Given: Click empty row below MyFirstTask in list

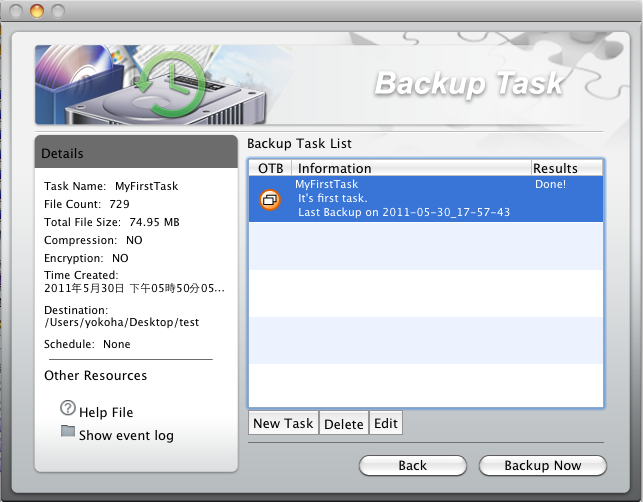Looking at the screenshot, I should click(426, 246).
